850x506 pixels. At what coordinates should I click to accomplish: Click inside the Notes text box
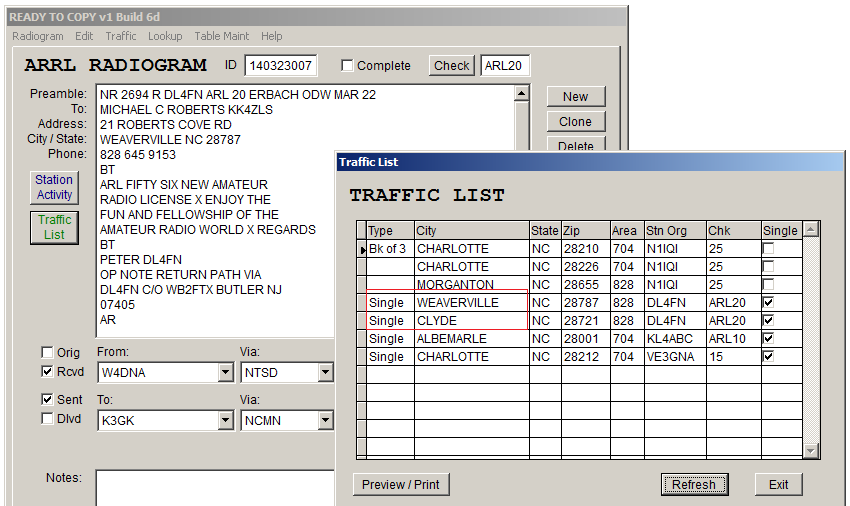[x=215, y=487]
